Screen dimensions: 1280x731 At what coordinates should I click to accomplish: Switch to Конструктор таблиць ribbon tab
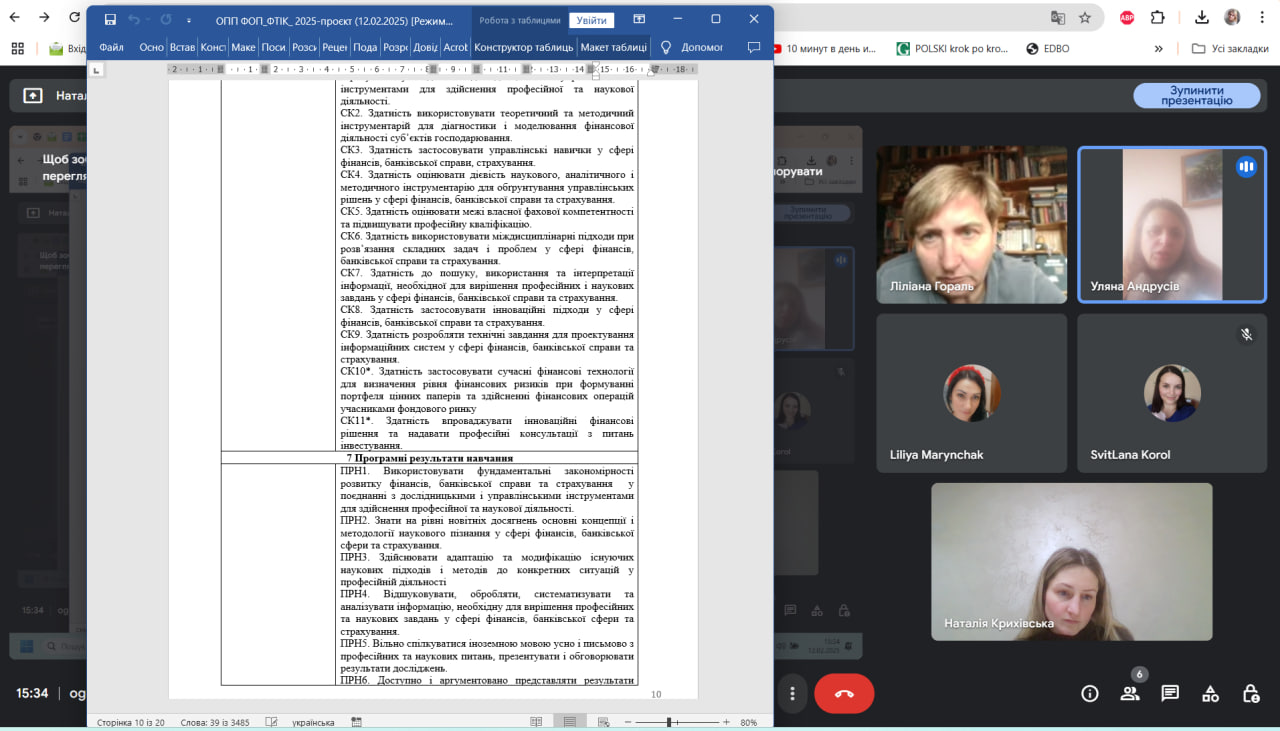tap(523, 47)
